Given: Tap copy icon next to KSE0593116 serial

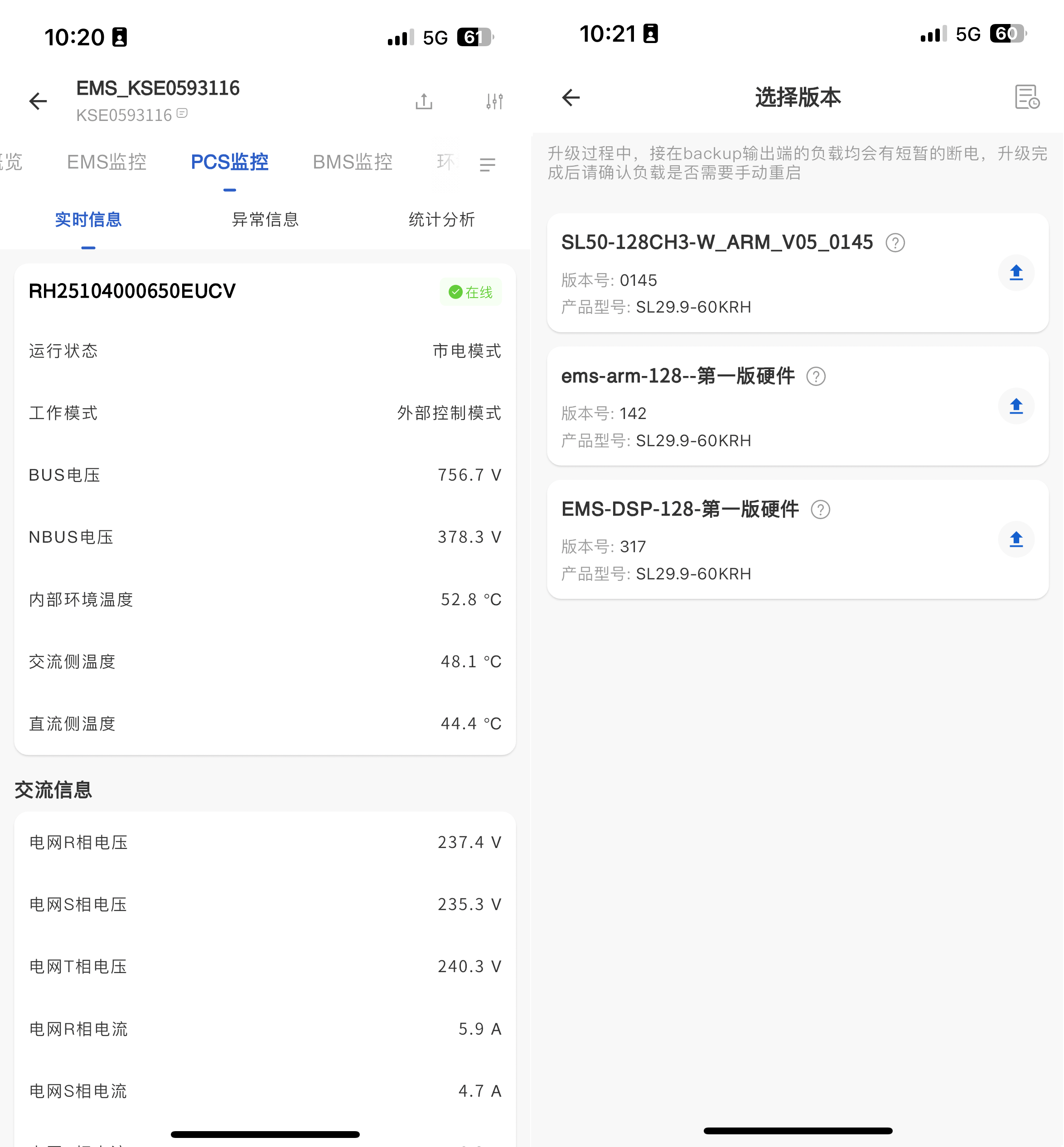Looking at the screenshot, I should 182,113.
